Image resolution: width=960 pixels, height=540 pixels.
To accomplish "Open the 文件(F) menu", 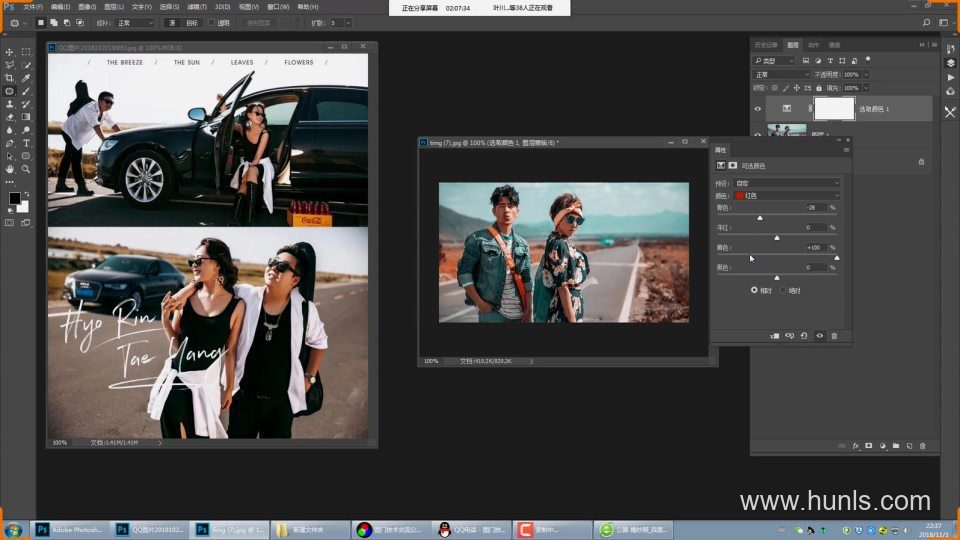I will pos(33,7).
